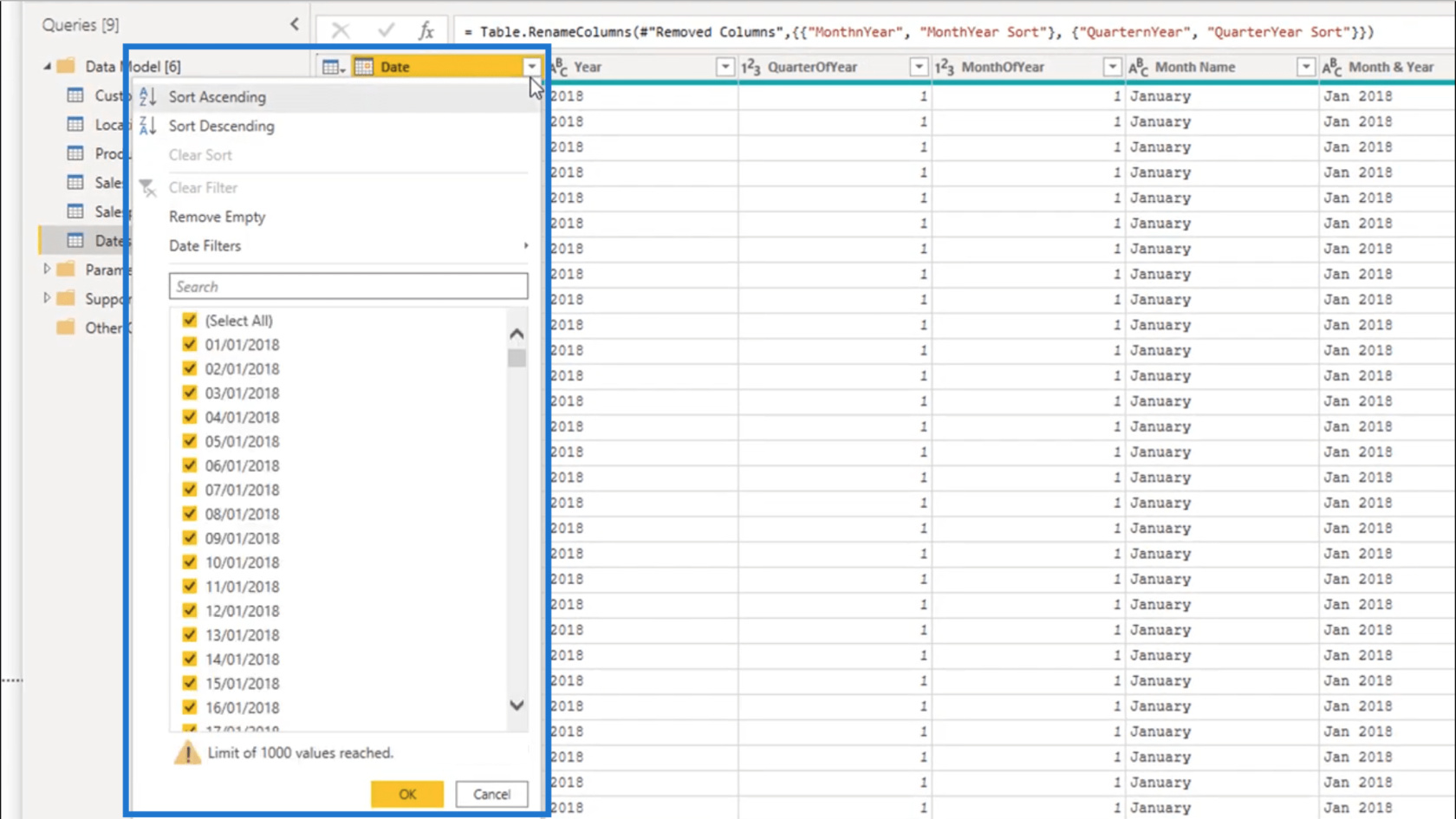Click the formula bar confirm checkmark icon
1456x819 pixels.
386,31
